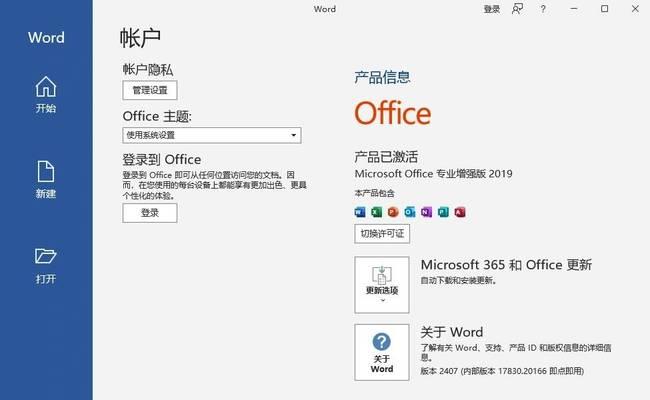Minimize the Word window
The height and width of the screenshot is (400, 650).
pyautogui.click(x=574, y=9)
